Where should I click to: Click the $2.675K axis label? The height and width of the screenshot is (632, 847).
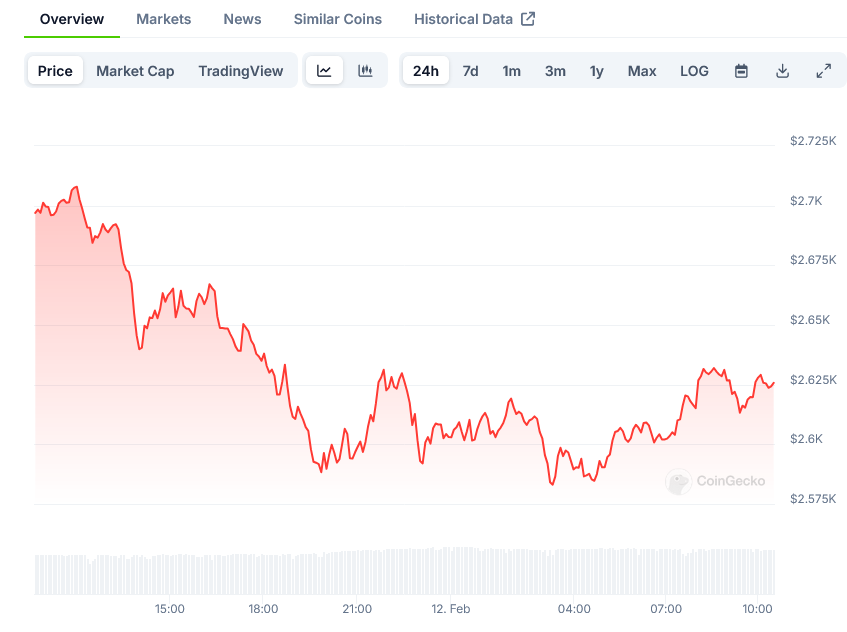(x=813, y=260)
